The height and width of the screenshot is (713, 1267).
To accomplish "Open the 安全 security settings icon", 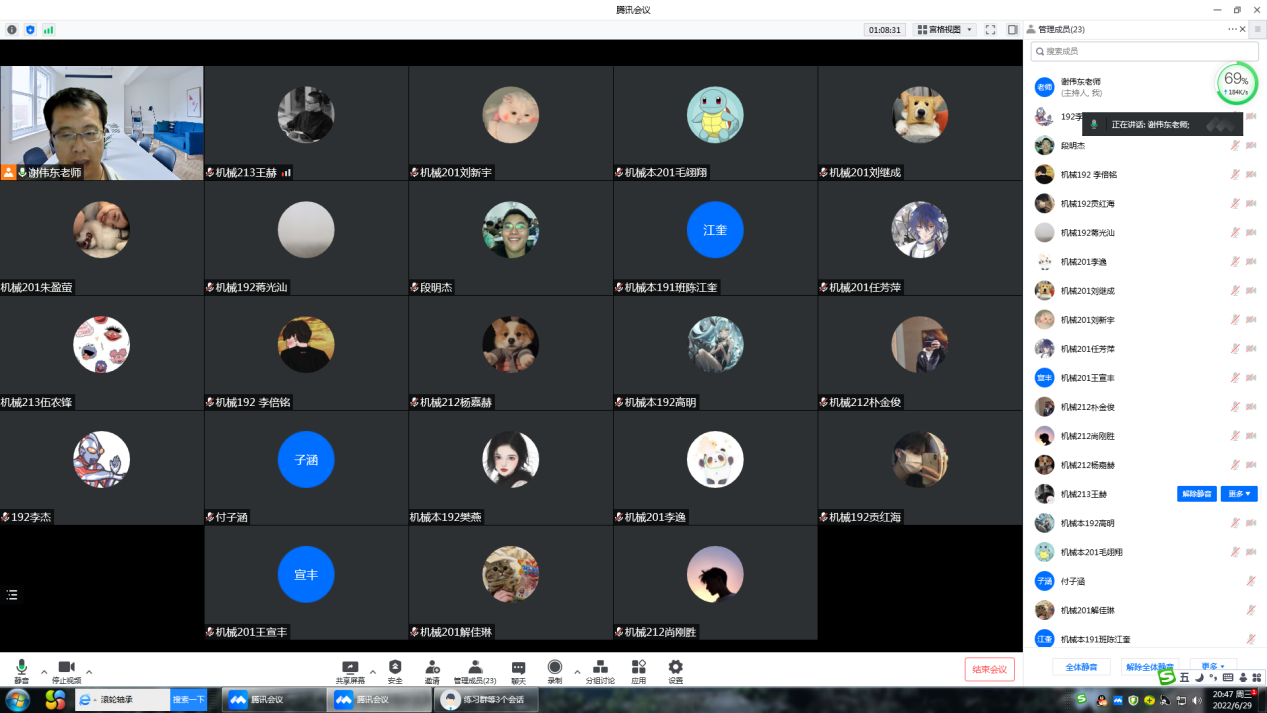I will [395, 670].
